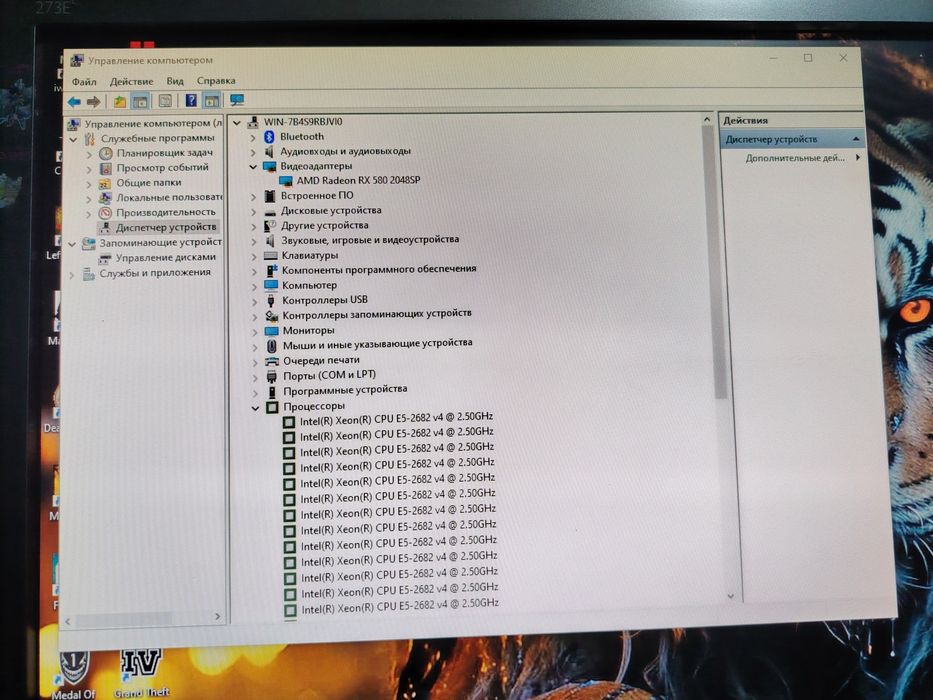
Task: Click the device list scroll-up arrow
Action: [707, 120]
